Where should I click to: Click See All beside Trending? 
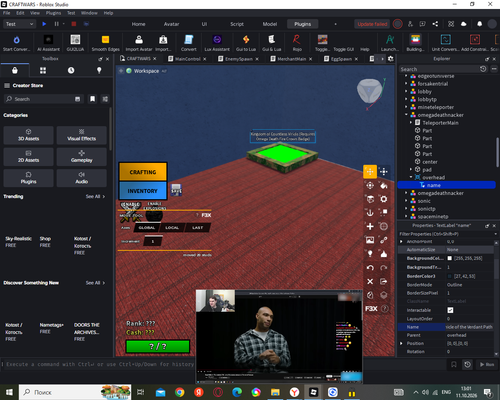[95, 197]
